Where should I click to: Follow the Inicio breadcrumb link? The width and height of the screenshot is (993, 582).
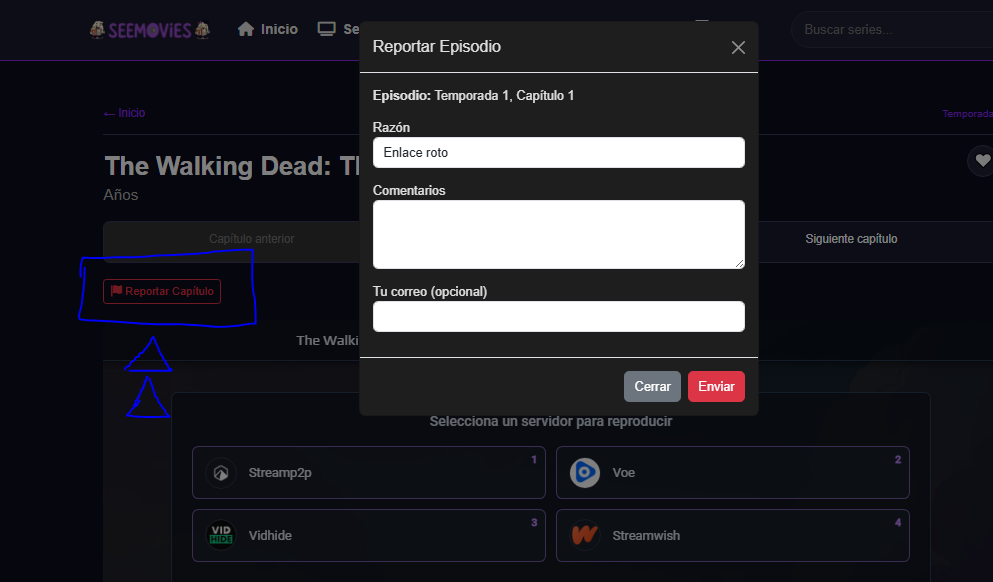pos(124,112)
